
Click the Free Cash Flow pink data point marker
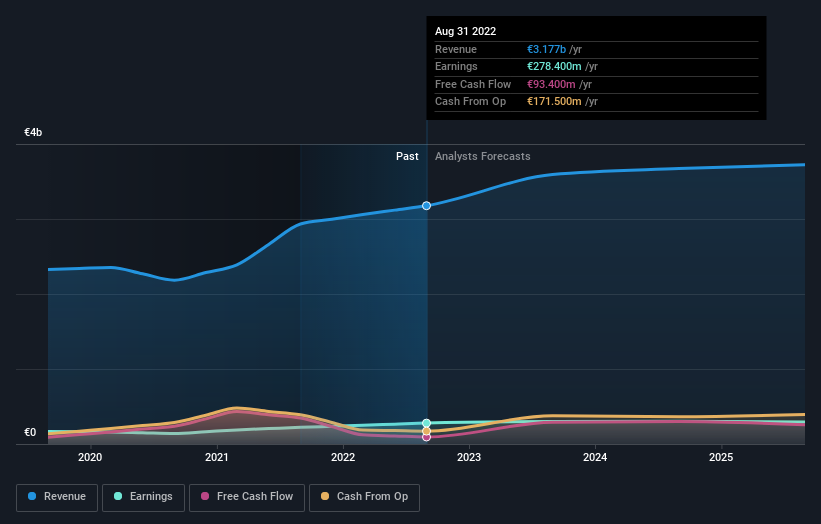tap(427, 437)
